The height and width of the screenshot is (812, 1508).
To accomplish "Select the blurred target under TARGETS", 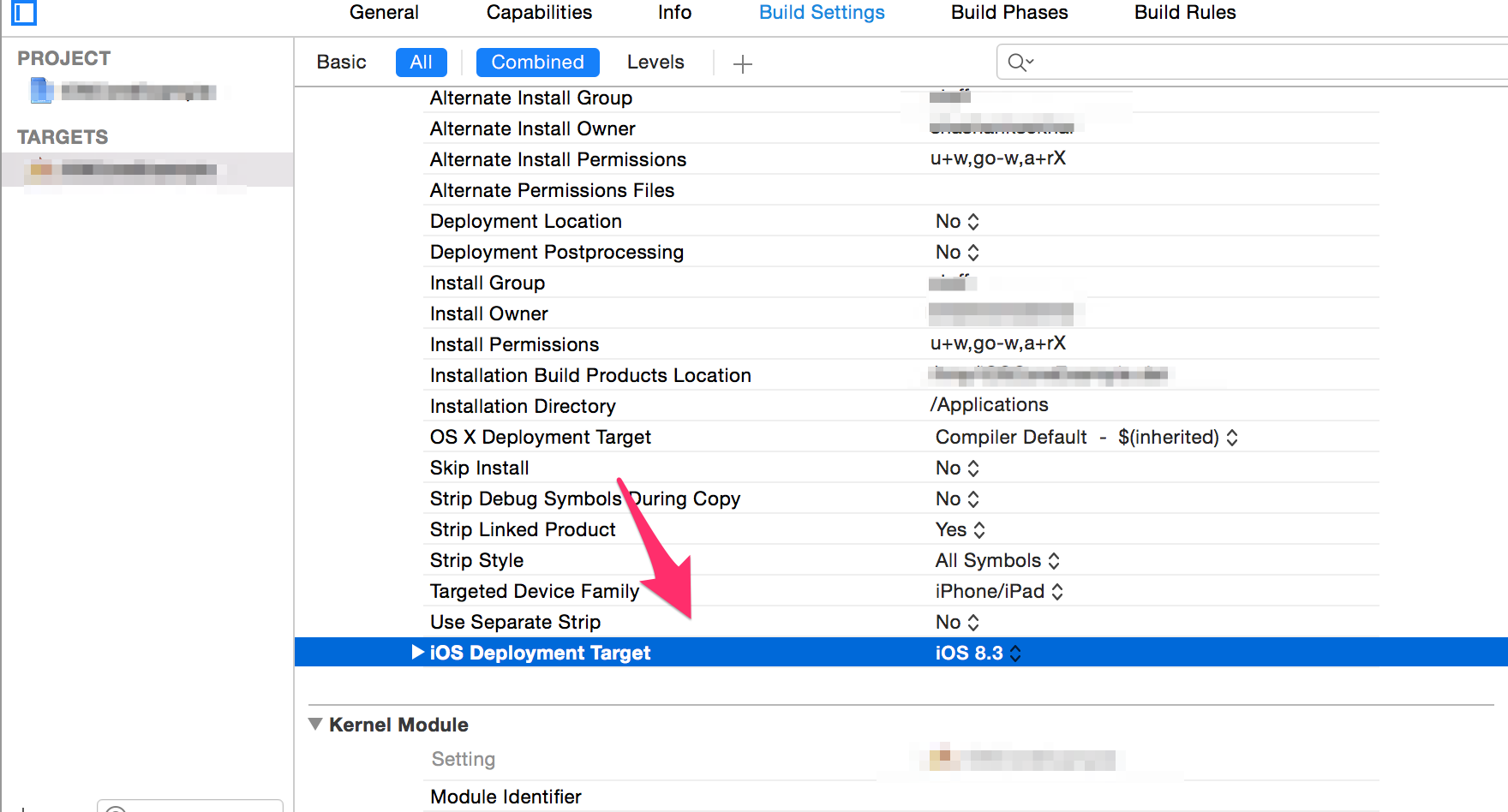I will click(x=147, y=170).
